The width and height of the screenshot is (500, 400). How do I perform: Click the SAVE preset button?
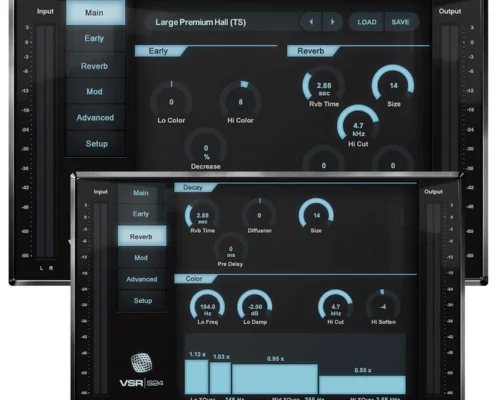[x=401, y=22]
